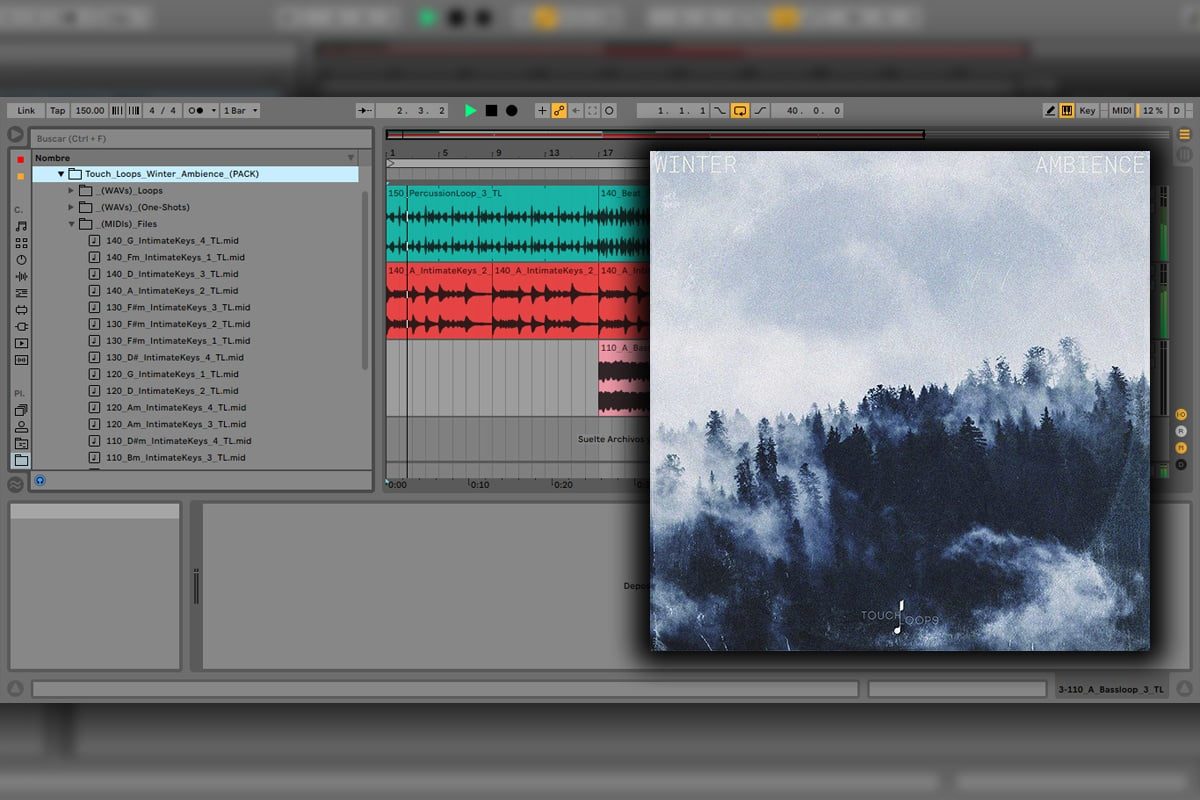Toggle the MIDI Arrangement Overdub plus button
The height and width of the screenshot is (800, 1200).
click(x=542, y=111)
